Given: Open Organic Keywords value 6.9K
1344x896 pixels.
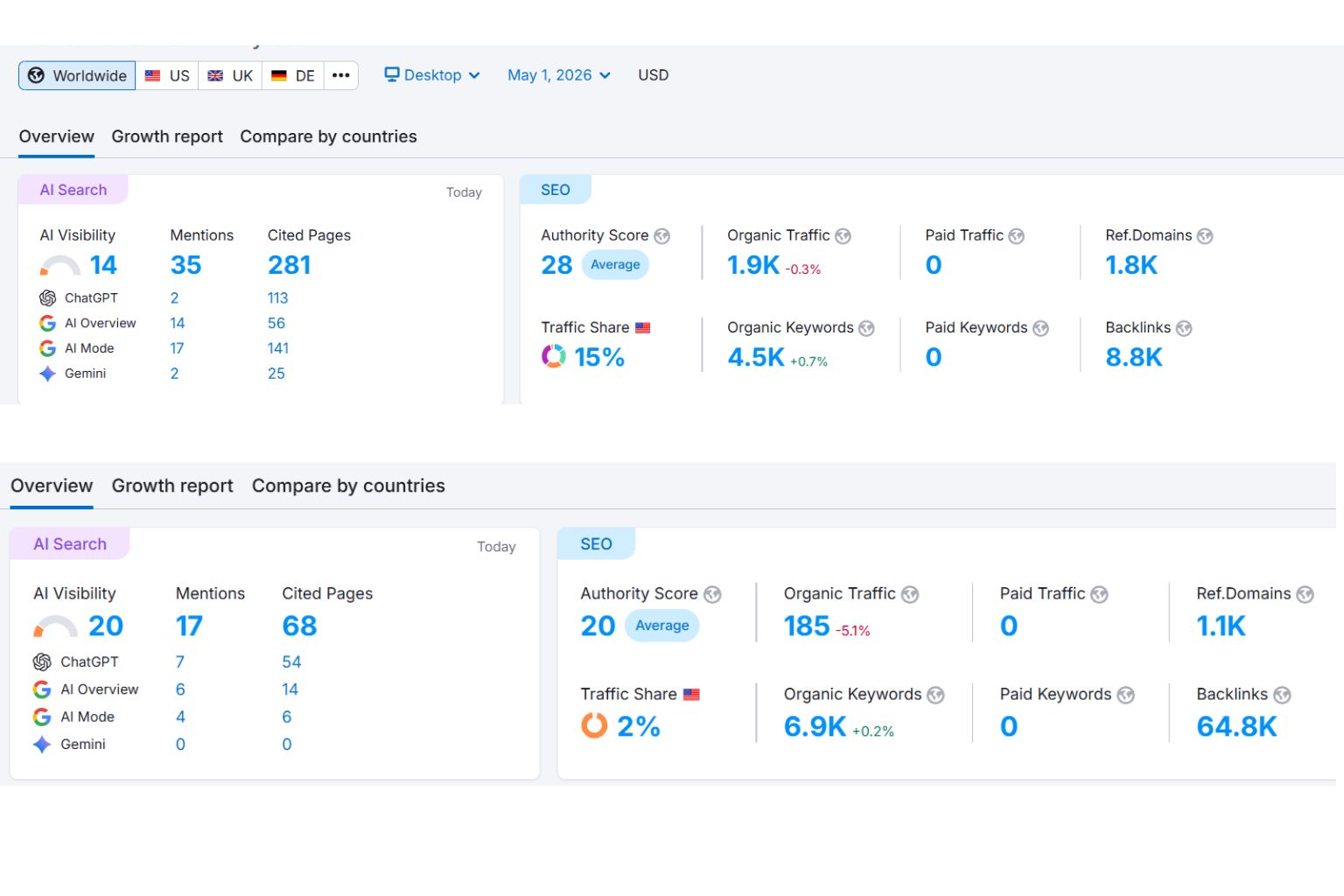Looking at the screenshot, I should coord(815,726).
